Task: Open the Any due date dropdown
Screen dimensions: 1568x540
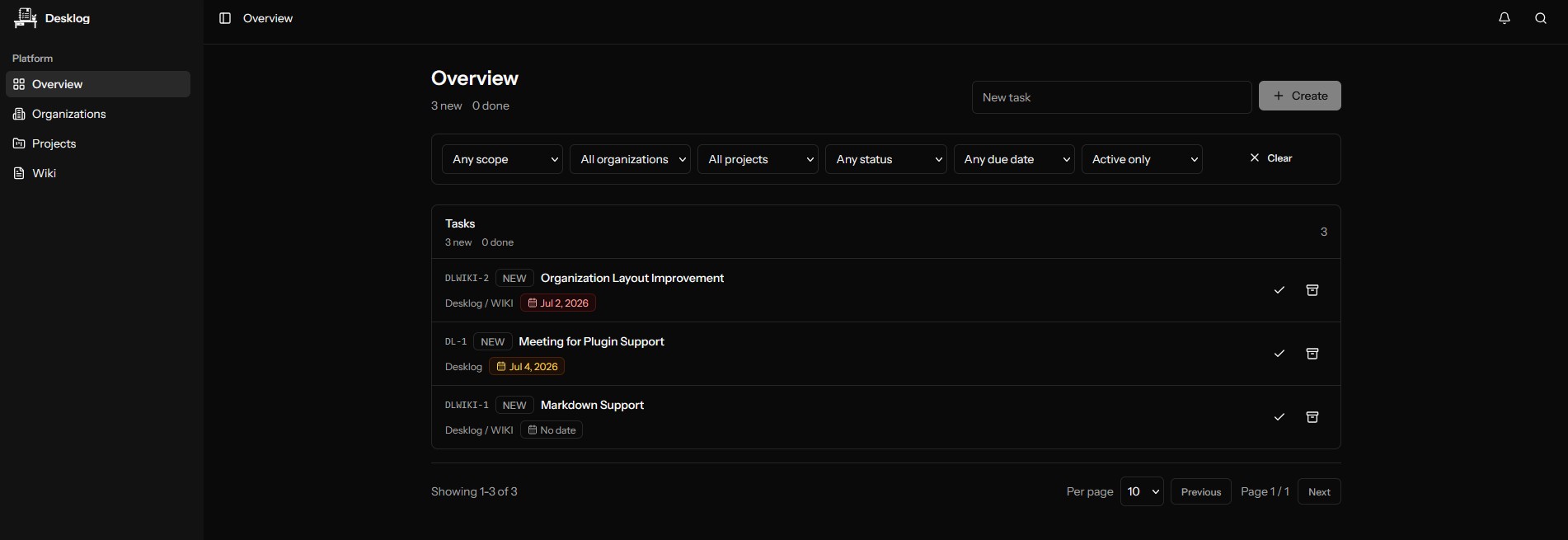Action: pyautogui.click(x=1014, y=159)
